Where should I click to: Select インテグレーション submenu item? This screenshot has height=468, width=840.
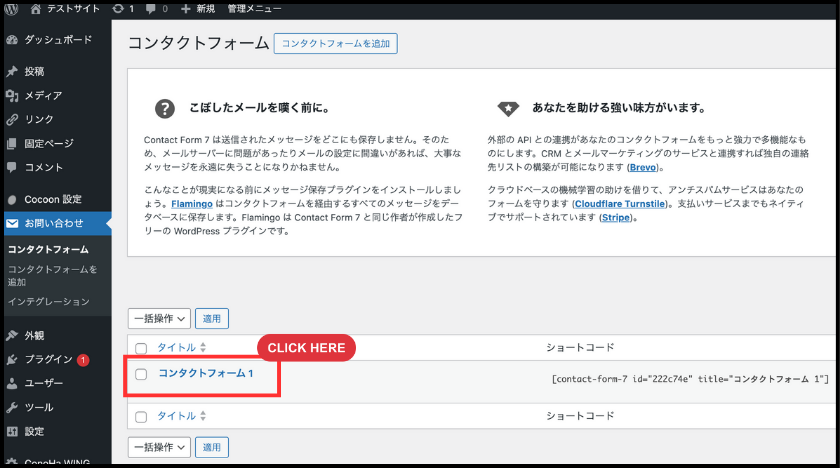(49, 302)
